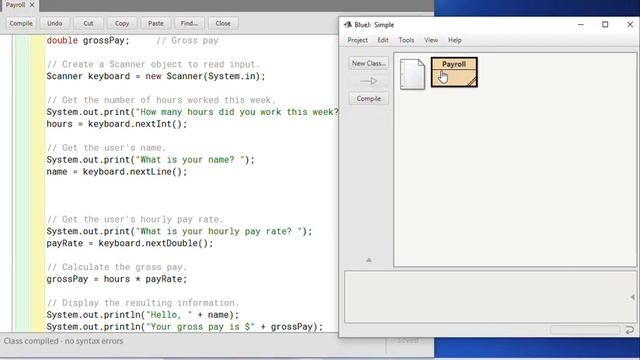The height and width of the screenshot is (360, 640).
Task: Click the small triangle expander above object bench
Action: coord(369,260)
